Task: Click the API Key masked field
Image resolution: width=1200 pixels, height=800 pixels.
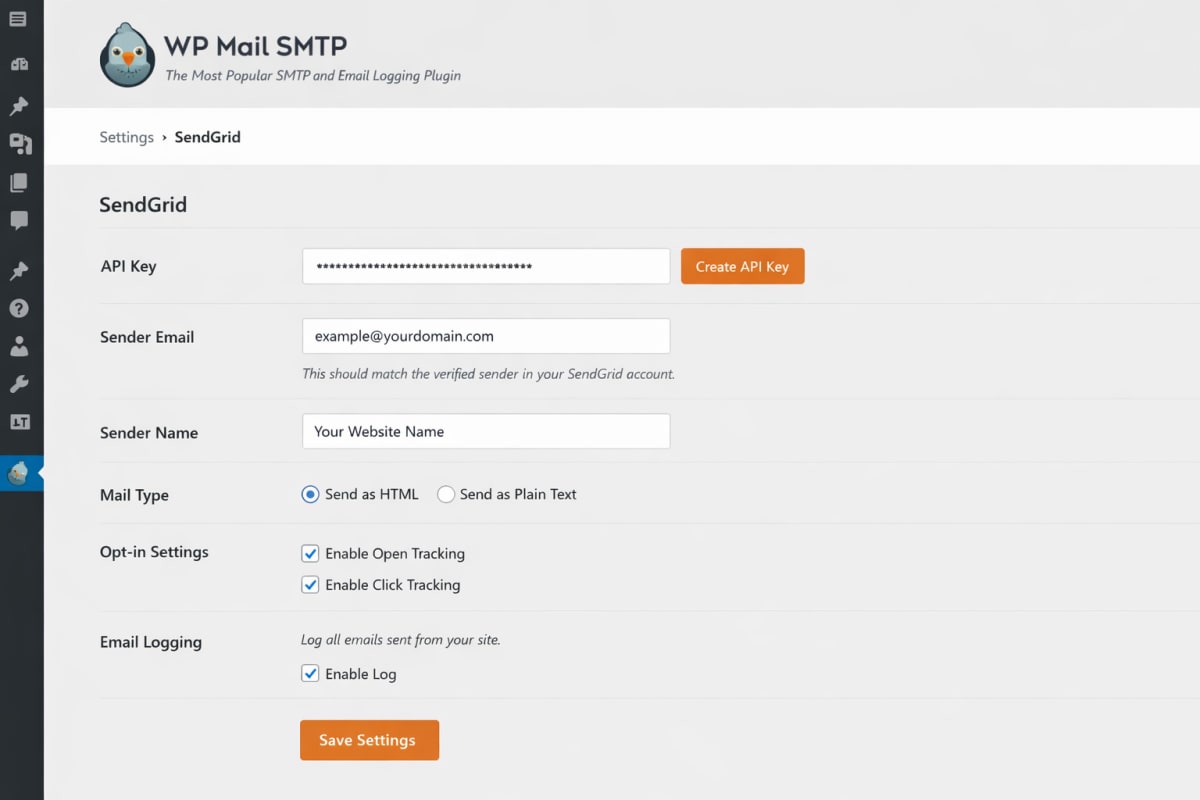Action: 486,266
